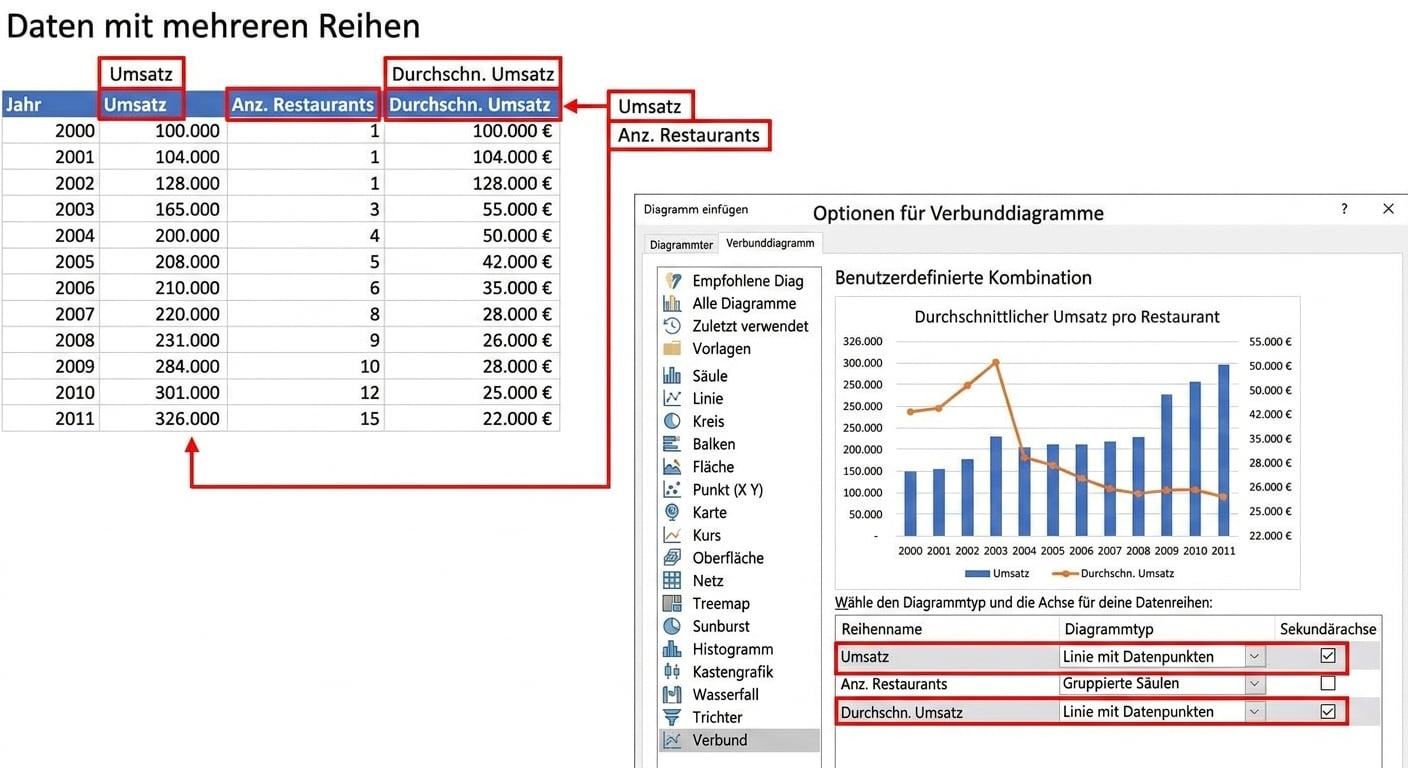
Task: Choose the Kastengrafik box plot icon
Action: pos(672,672)
